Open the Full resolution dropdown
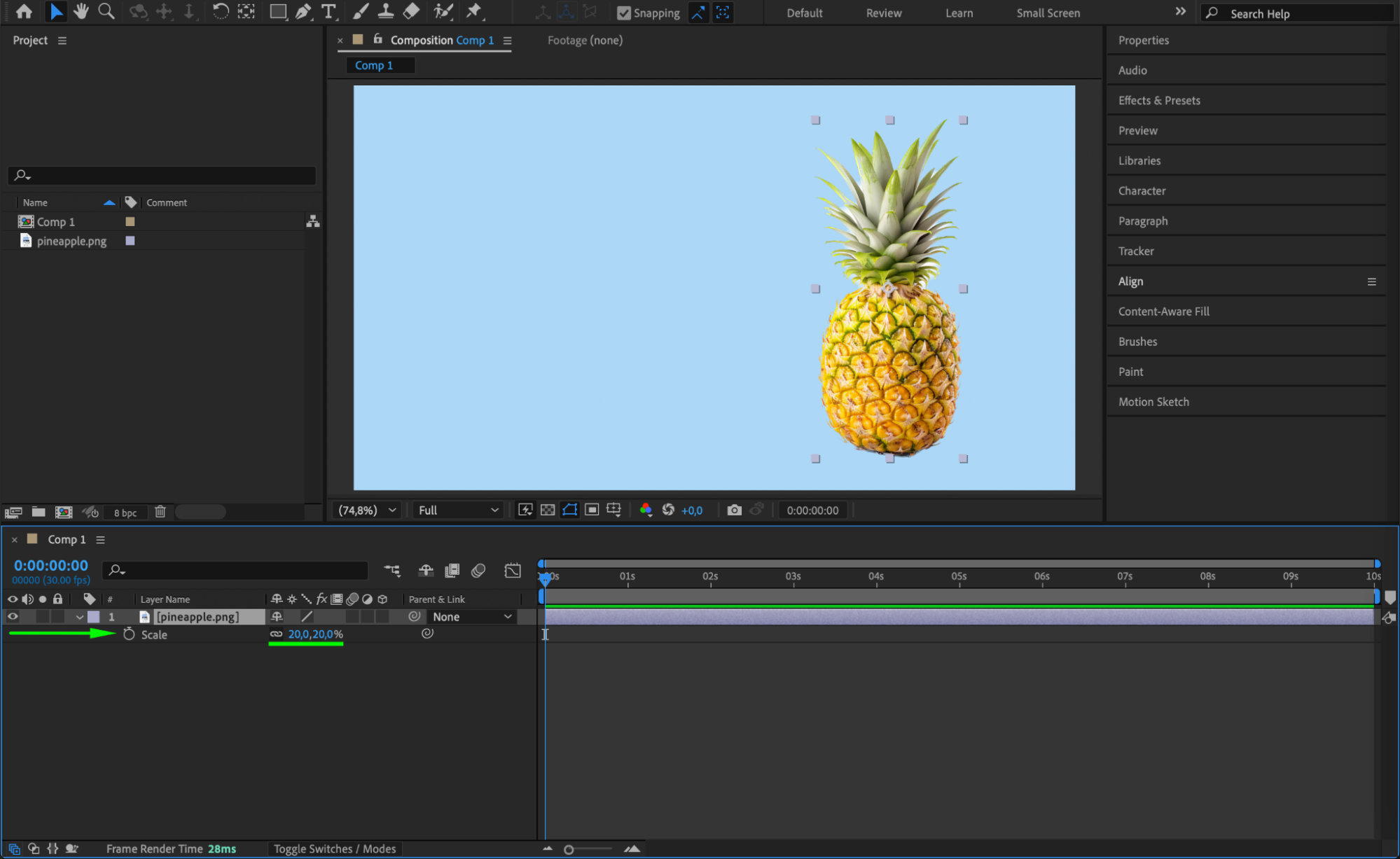Viewport: 1400px width, 859px height. [x=458, y=510]
